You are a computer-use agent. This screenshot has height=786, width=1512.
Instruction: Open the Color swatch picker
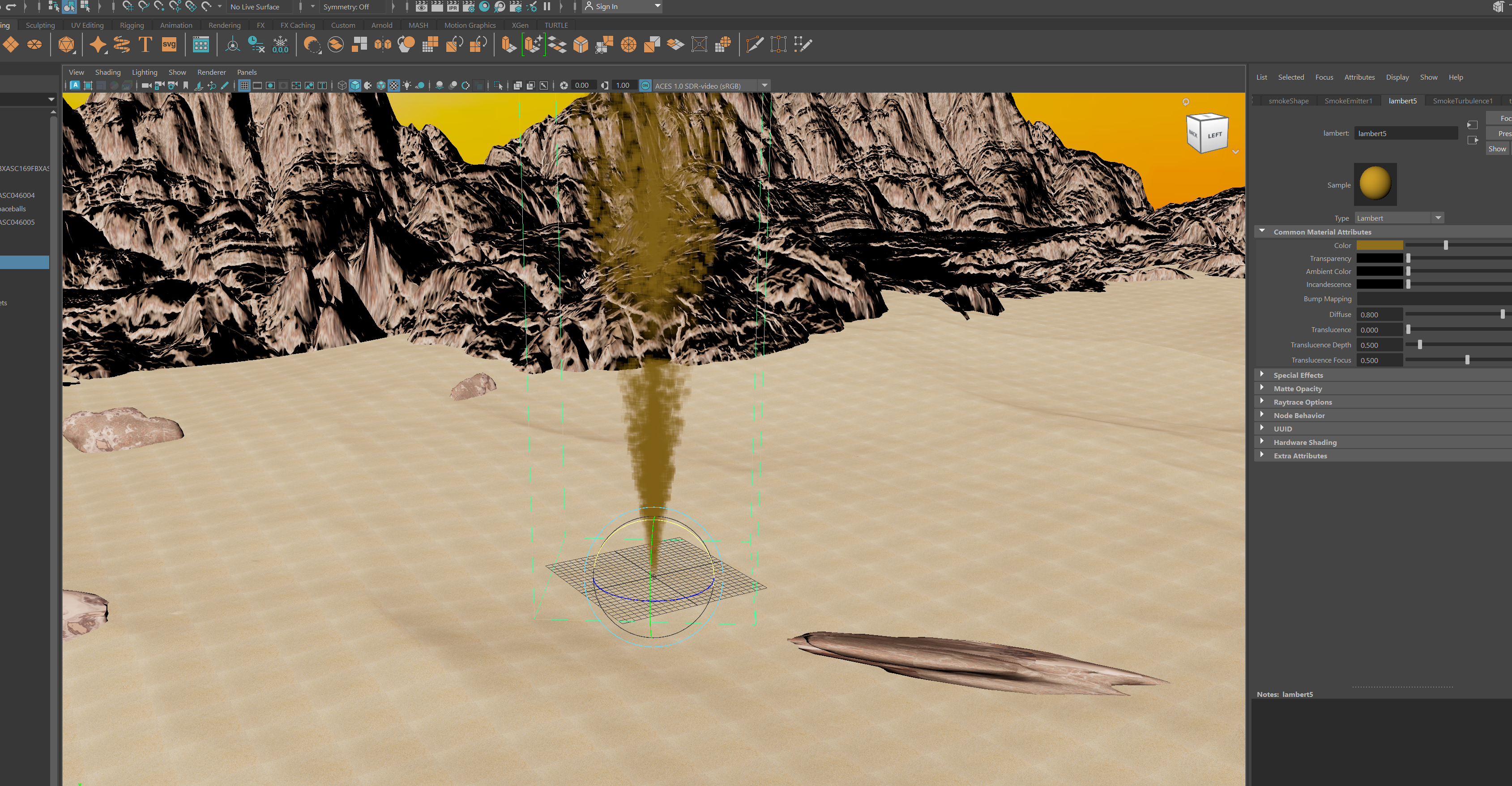[1380, 245]
